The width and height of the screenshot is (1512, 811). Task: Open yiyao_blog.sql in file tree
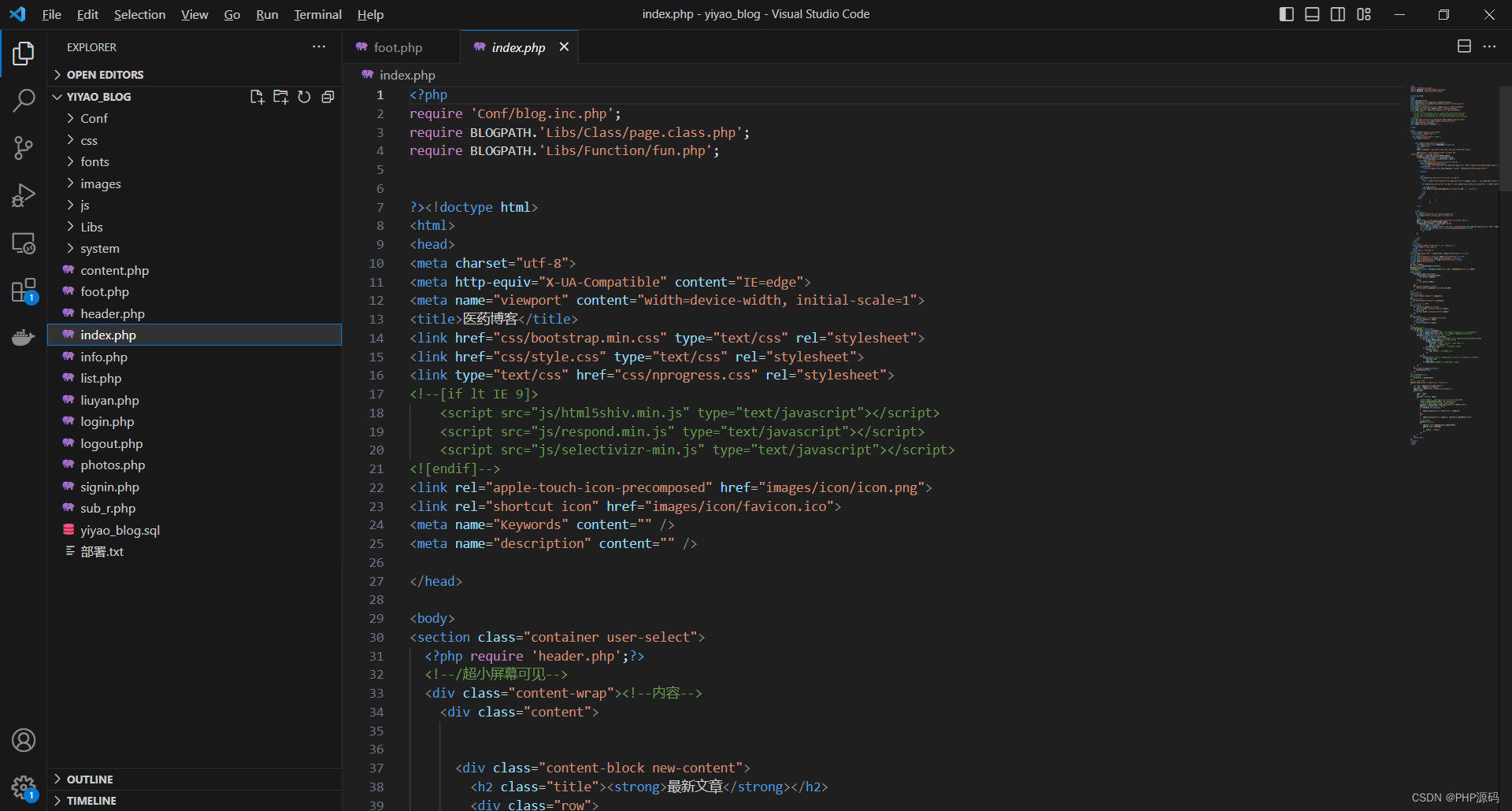pos(195,530)
